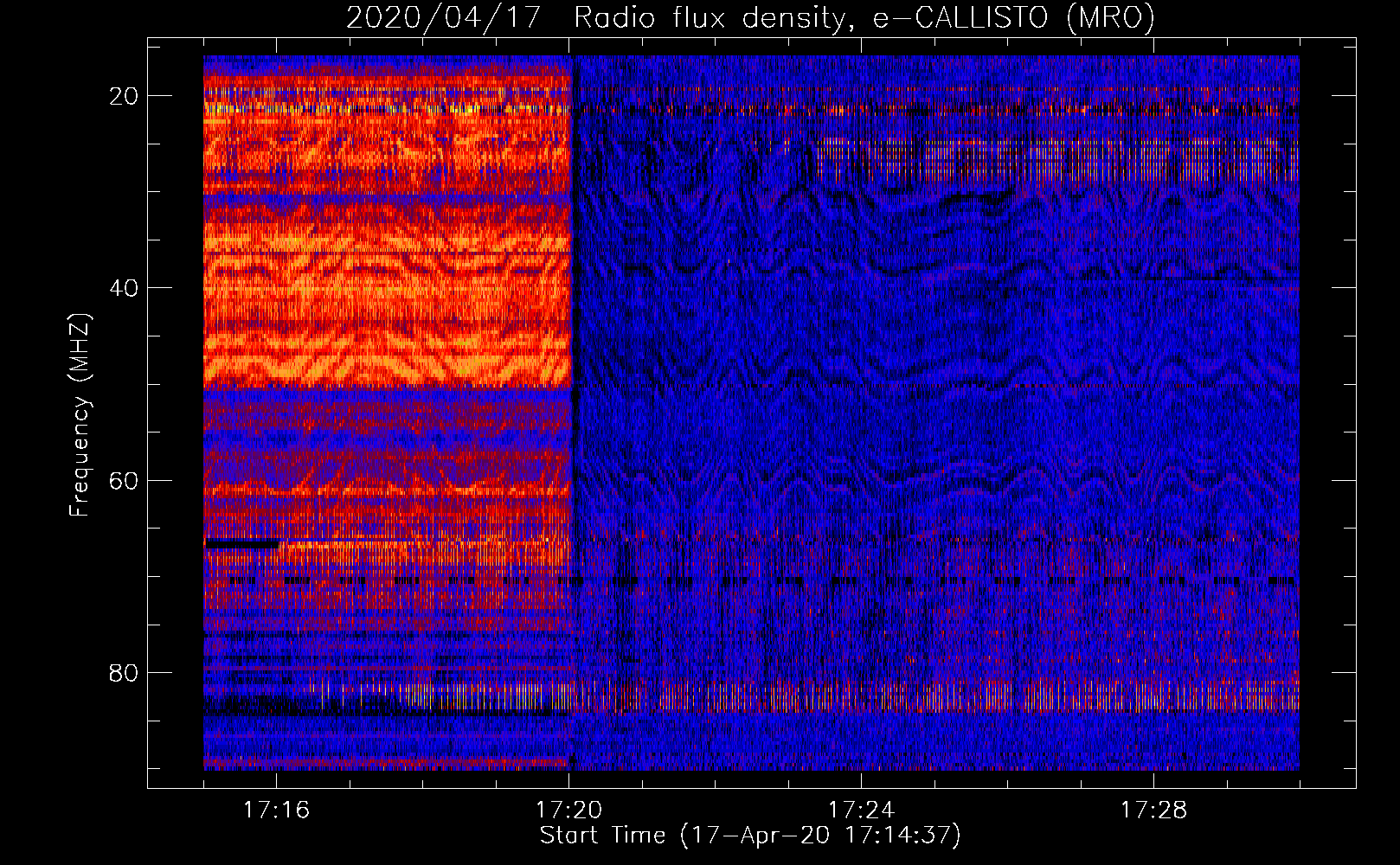Click the '20' frequency tick label
This screenshot has width=1400, height=865.
(x=124, y=96)
